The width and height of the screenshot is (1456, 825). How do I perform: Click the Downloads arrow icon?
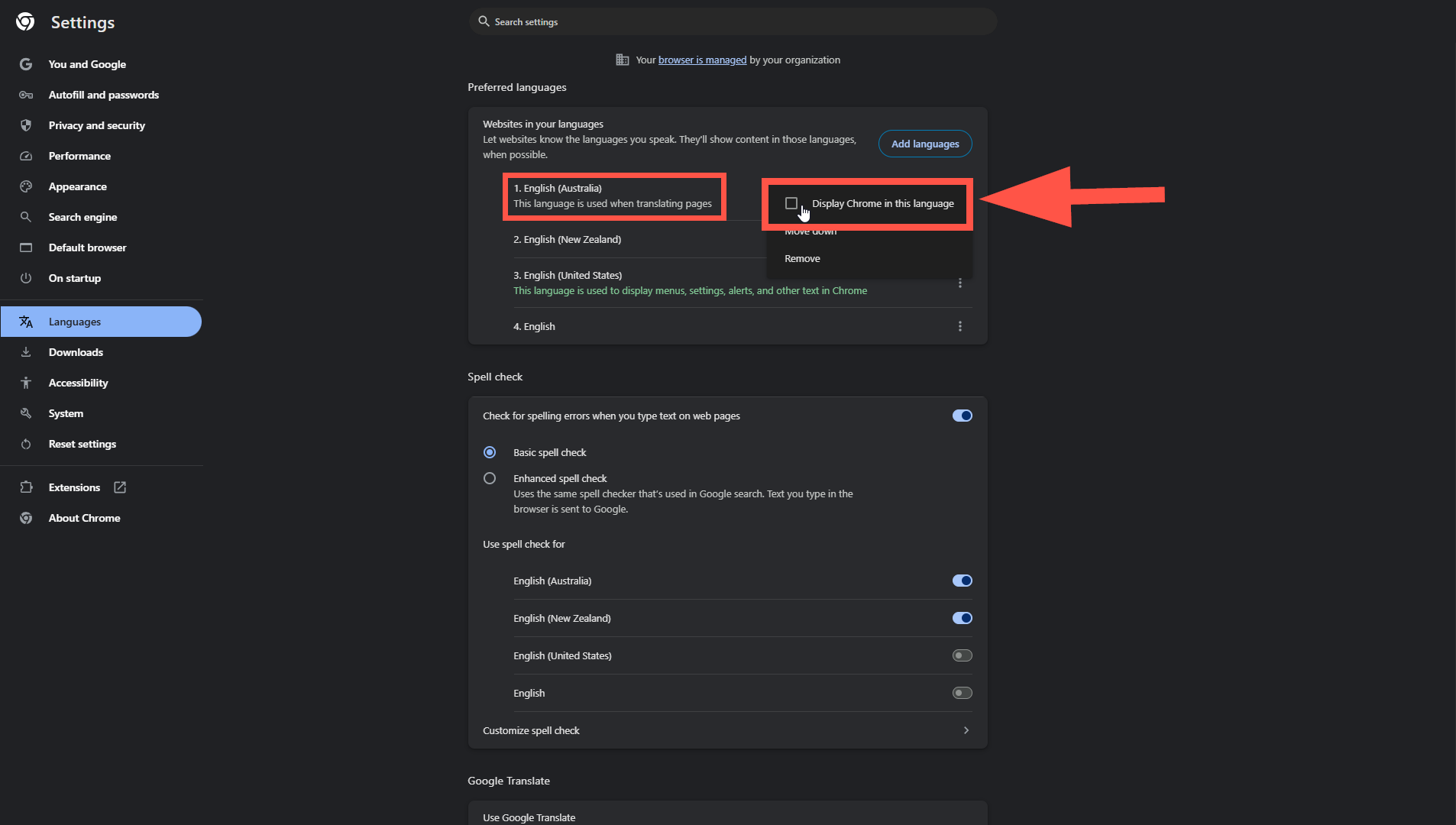[x=26, y=352]
